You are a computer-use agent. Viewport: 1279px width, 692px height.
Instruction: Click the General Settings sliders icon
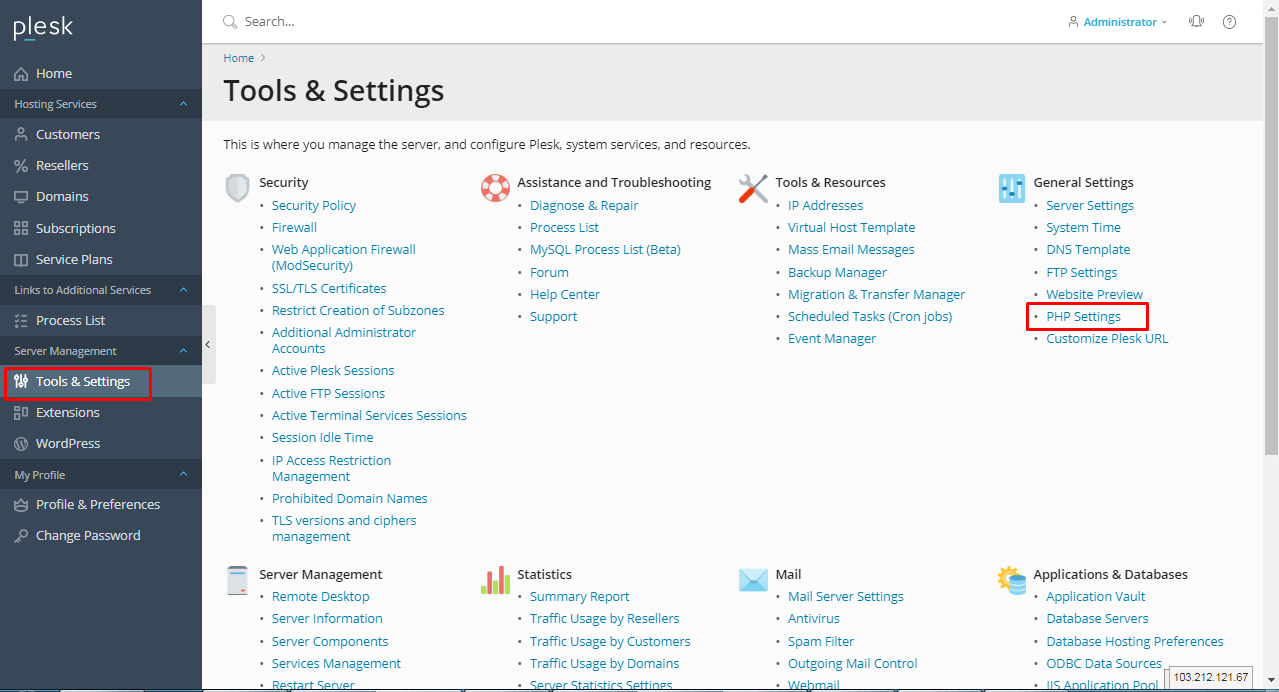coord(1012,188)
